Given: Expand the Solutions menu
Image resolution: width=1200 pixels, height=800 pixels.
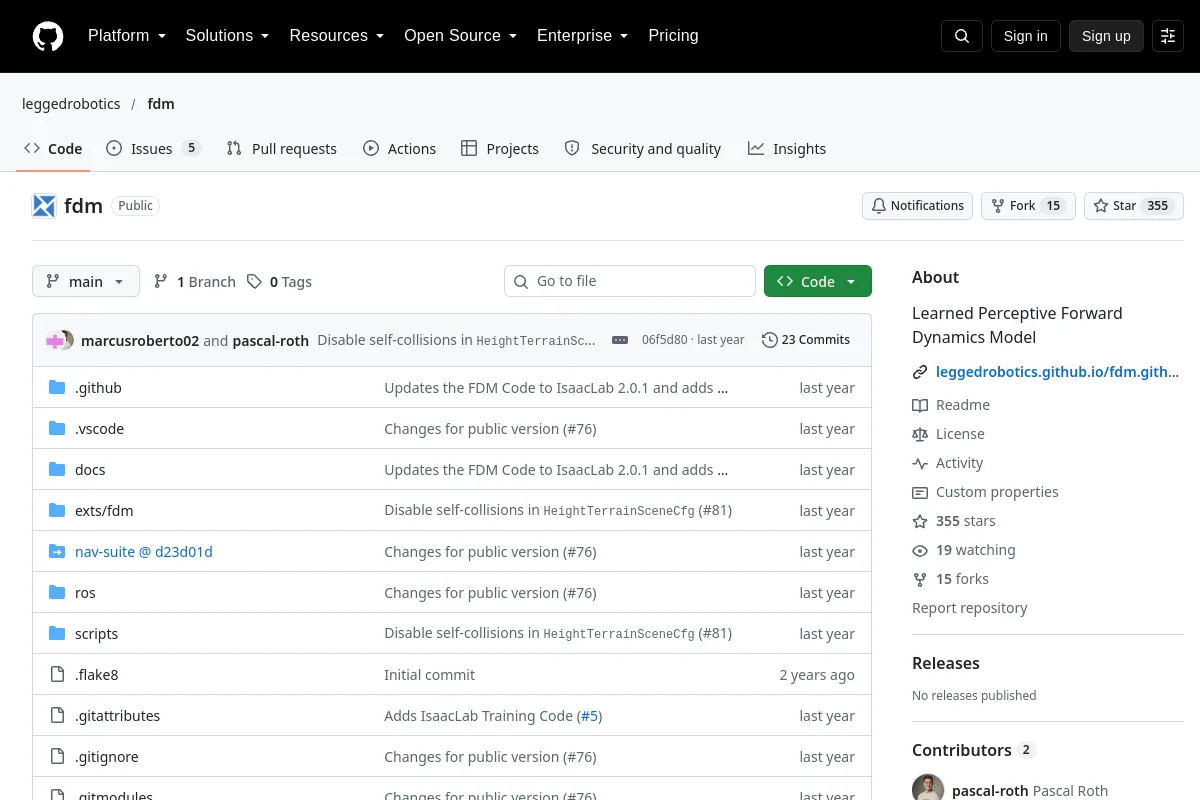Looking at the screenshot, I should click(228, 36).
